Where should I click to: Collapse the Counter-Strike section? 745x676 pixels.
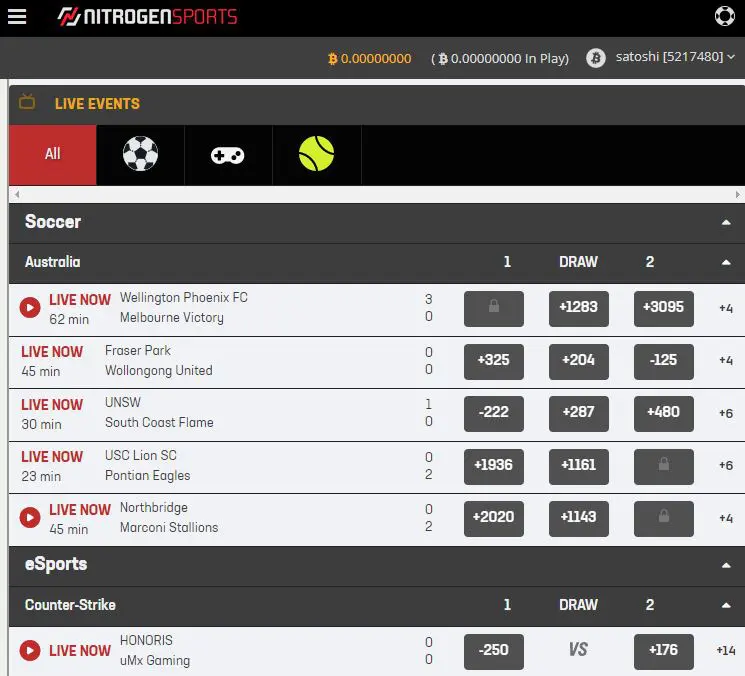(x=726, y=605)
